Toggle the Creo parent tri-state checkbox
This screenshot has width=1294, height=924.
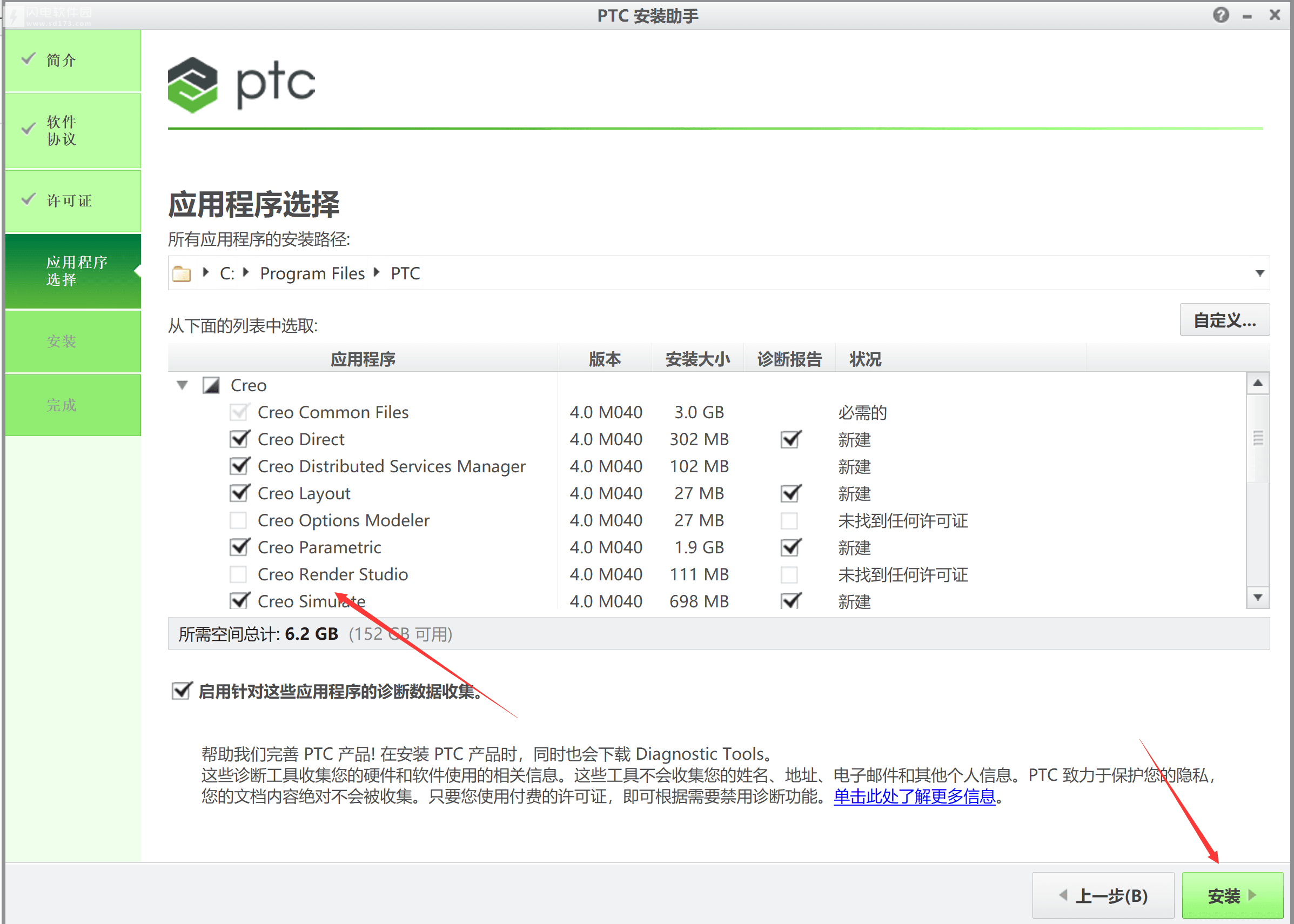click(211, 385)
